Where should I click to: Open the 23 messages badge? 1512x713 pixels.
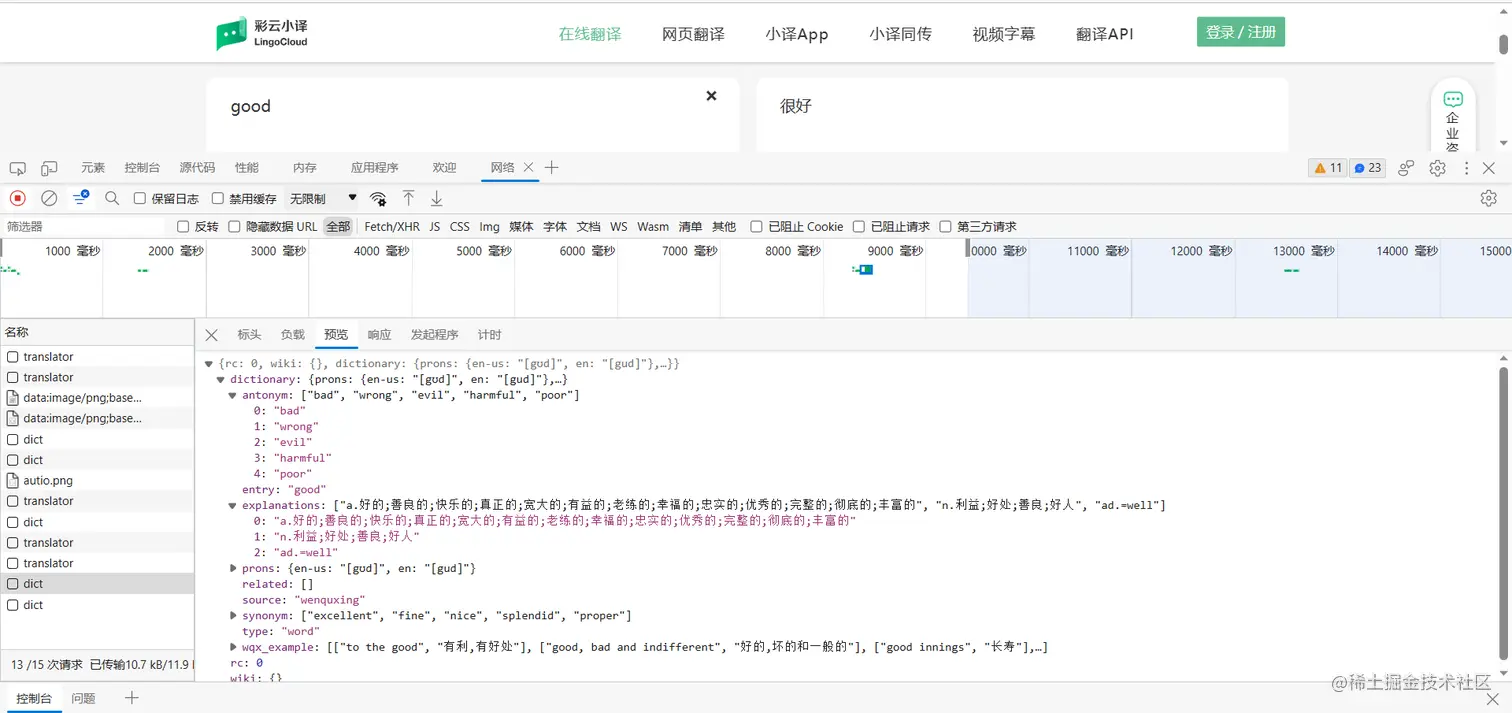point(1367,168)
